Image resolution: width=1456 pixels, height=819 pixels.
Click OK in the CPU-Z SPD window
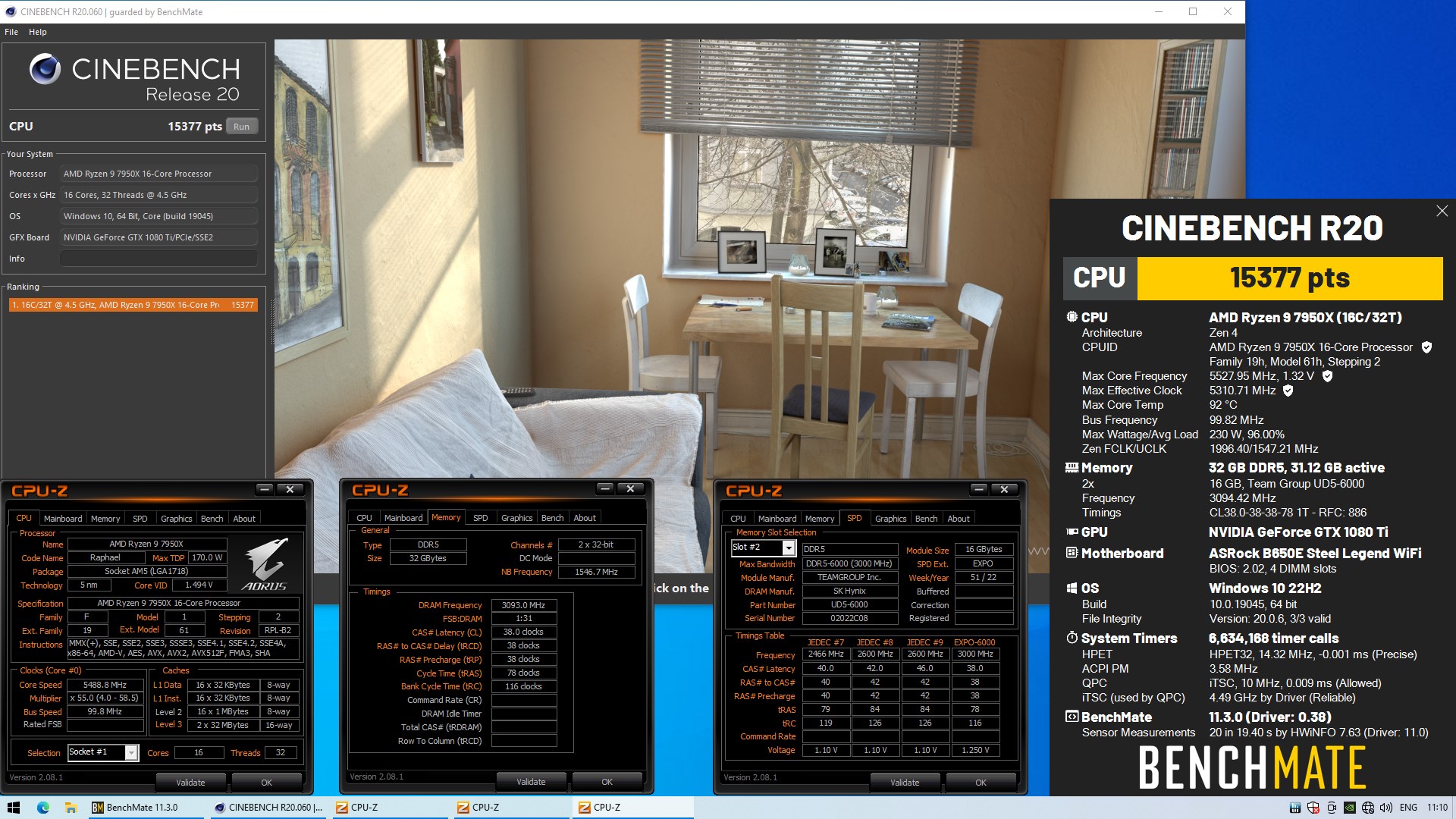click(x=981, y=783)
